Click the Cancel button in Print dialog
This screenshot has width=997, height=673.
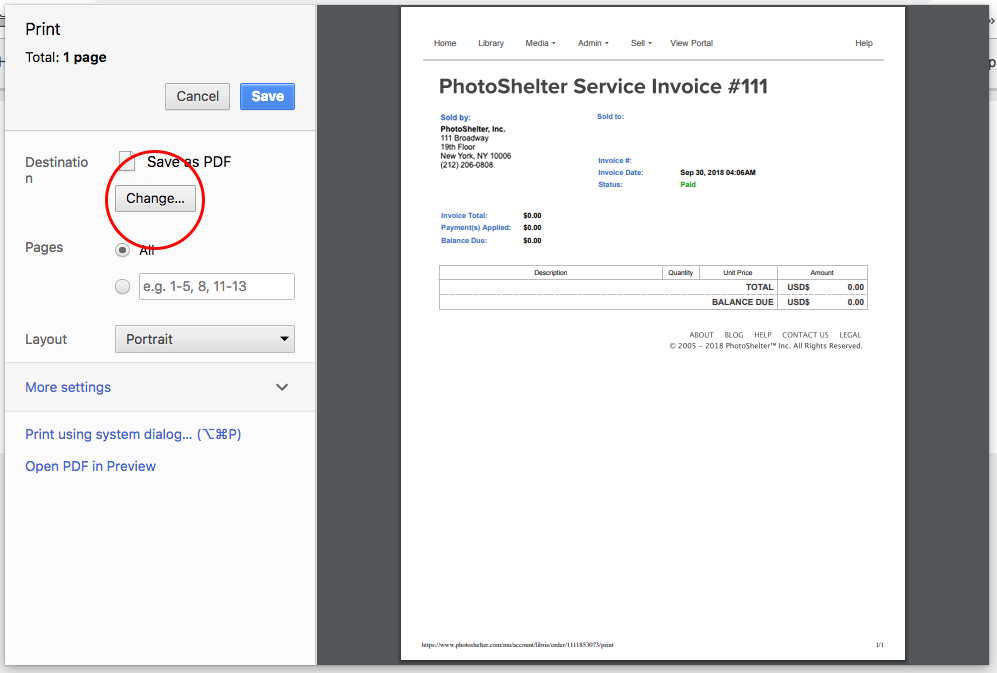tap(197, 97)
